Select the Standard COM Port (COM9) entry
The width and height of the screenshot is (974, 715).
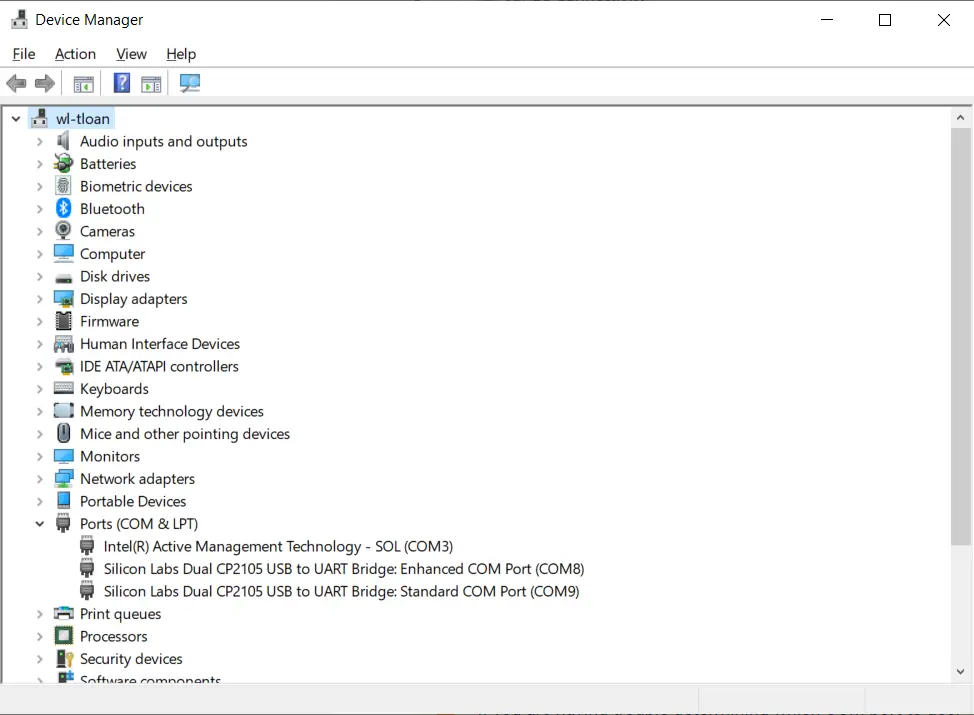341,591
